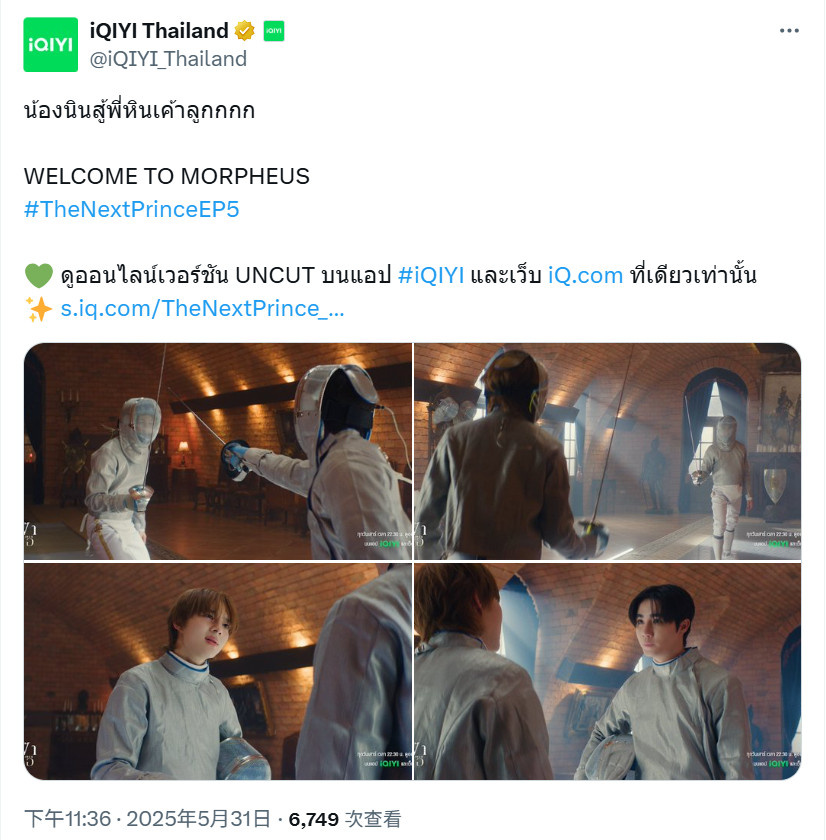Screen dimensions: 826x840
Task: Click the post timestamp 下午11:36
Action: pos(67,819)
